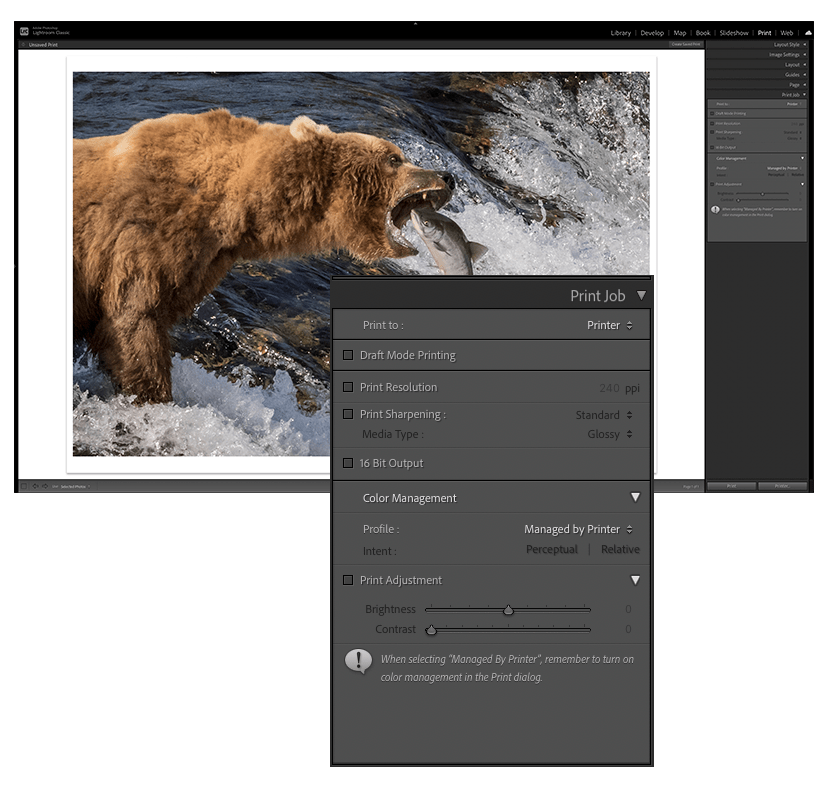
Task: Collapse the Color Management section
Action: 636,497
